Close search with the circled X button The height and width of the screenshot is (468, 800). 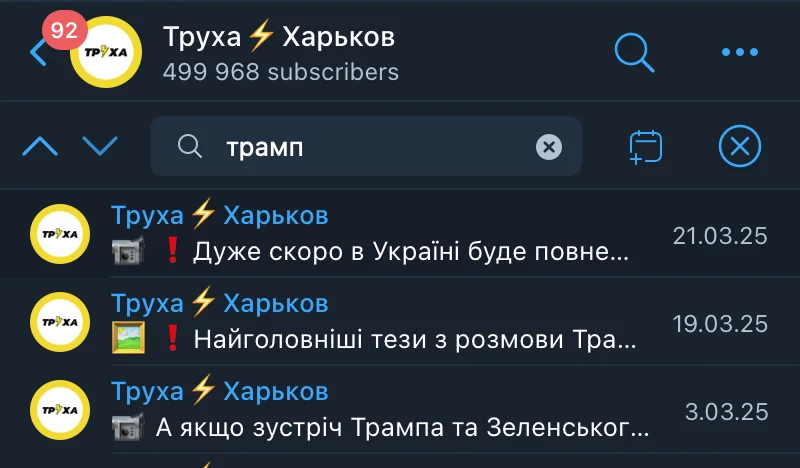pos(740,146)
